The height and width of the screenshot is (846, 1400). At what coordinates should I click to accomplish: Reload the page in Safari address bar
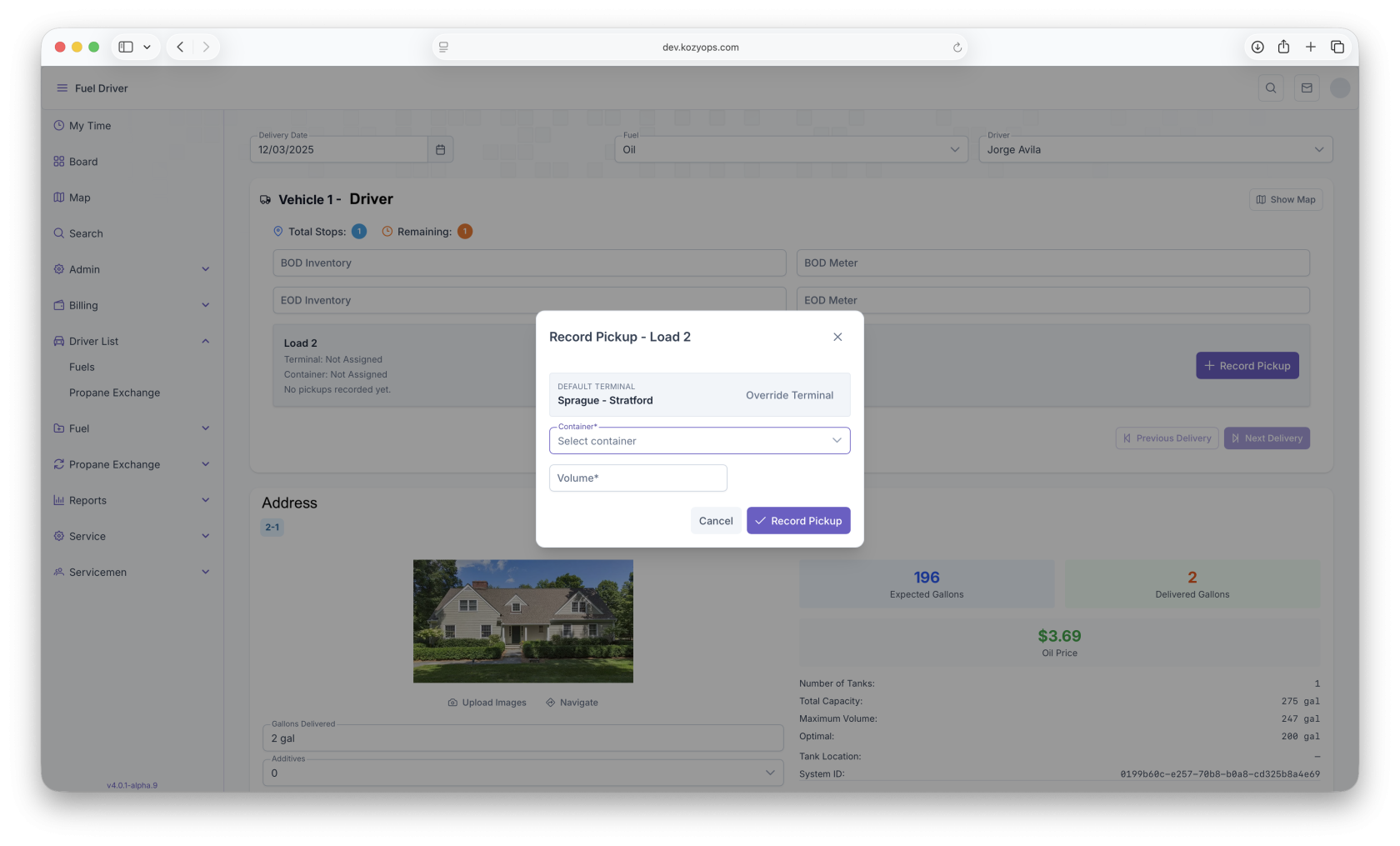(957, 48)
